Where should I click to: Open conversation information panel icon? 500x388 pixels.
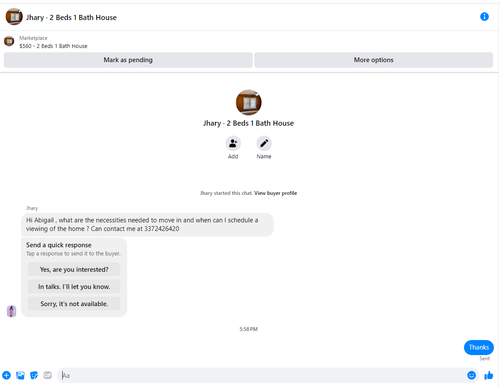(484, 17)
